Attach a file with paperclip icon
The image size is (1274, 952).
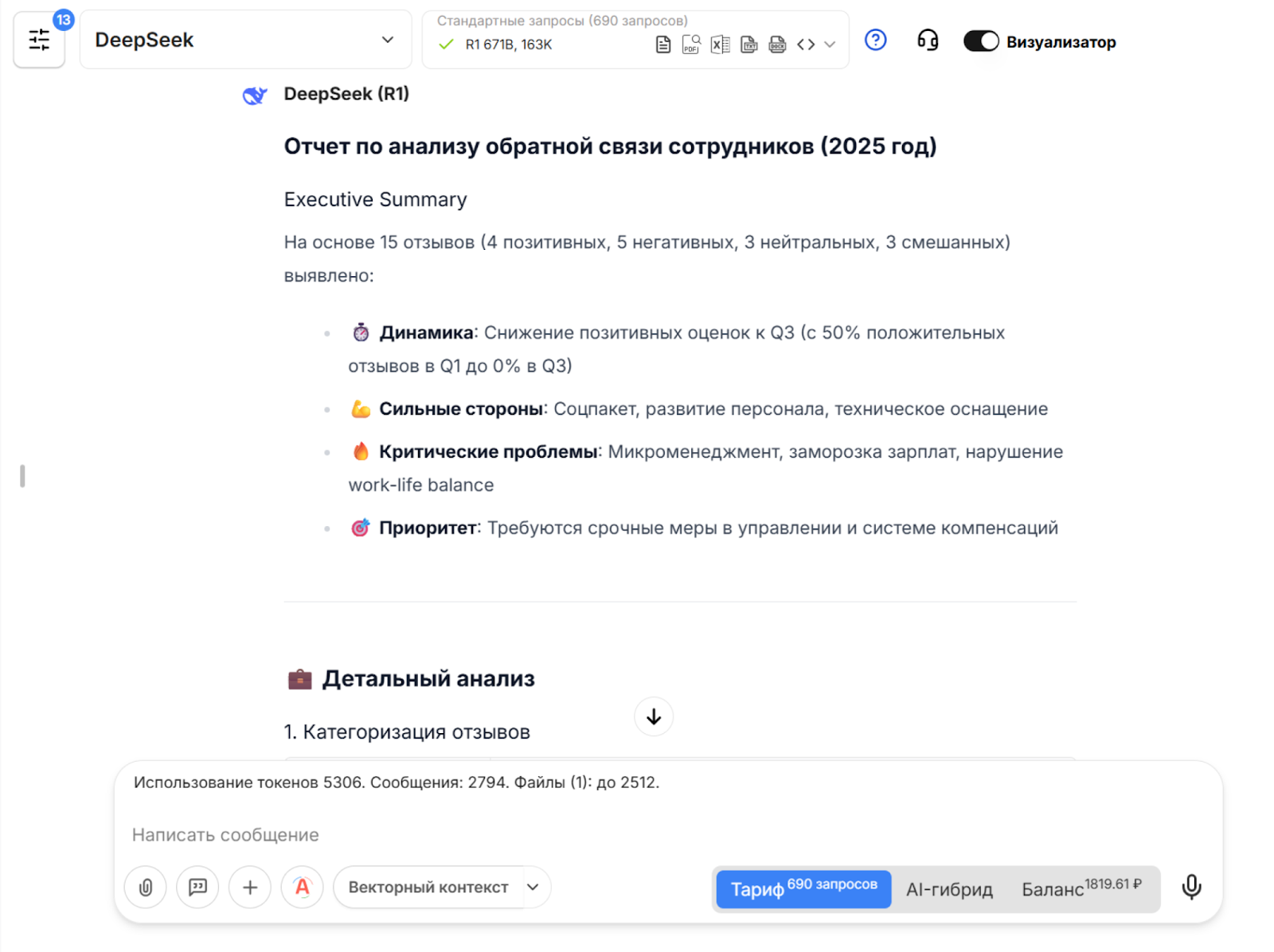click(x=146, y=887)
